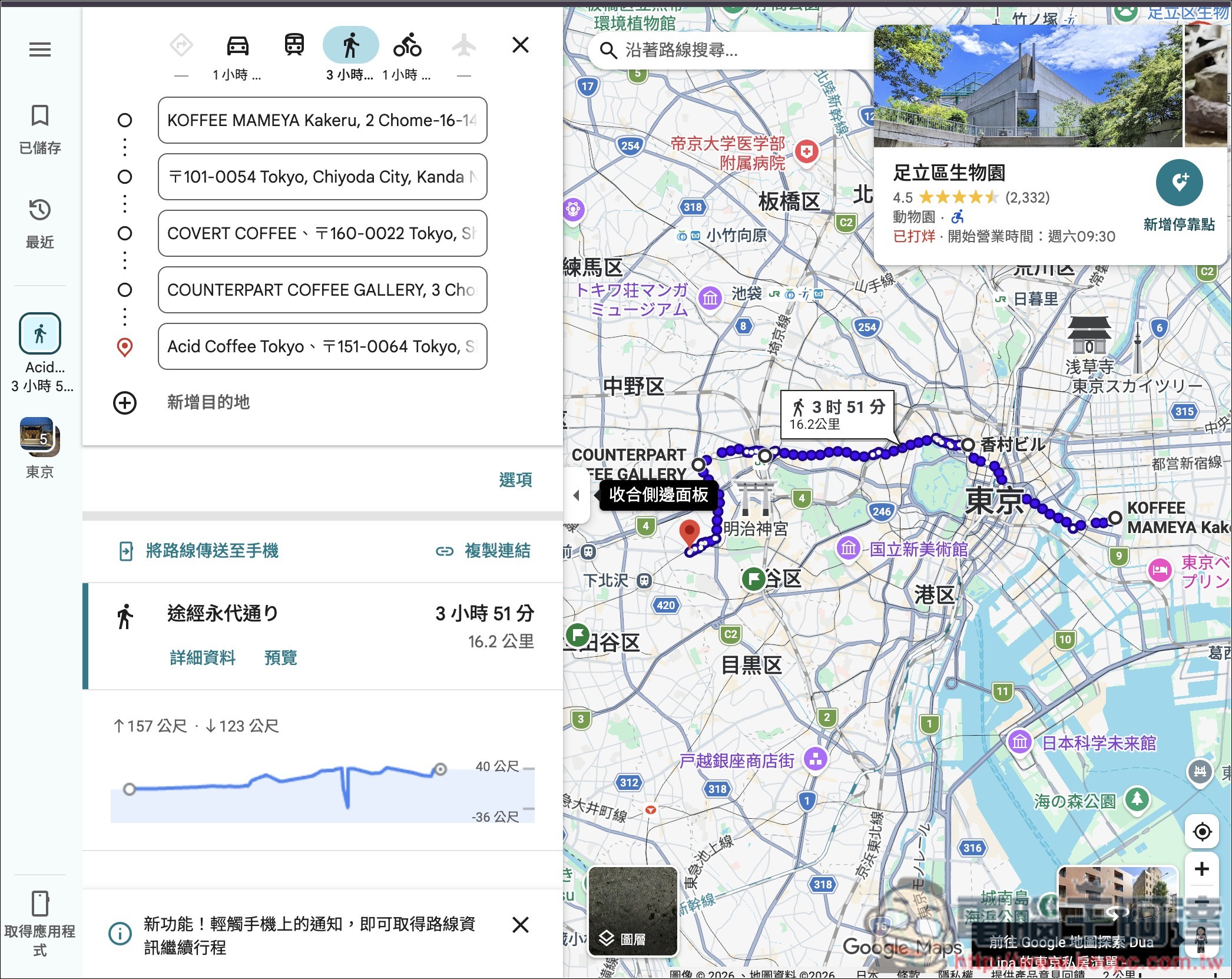Open the 東京 saved list thumbnail
This screenshot has height=979, width=1232.
(40, 438)
